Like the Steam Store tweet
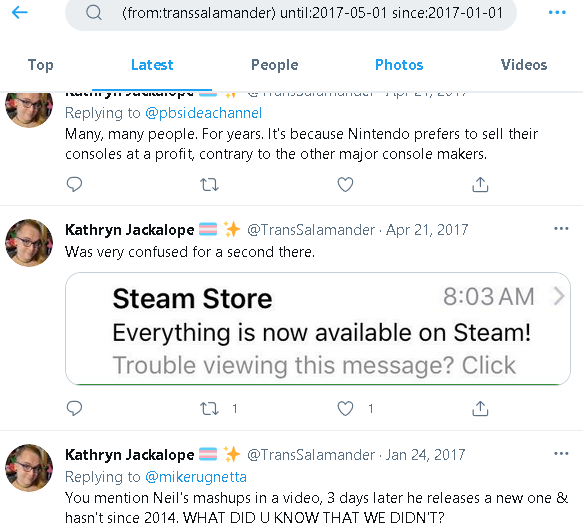The image size is (583, 527). point(345,408)
